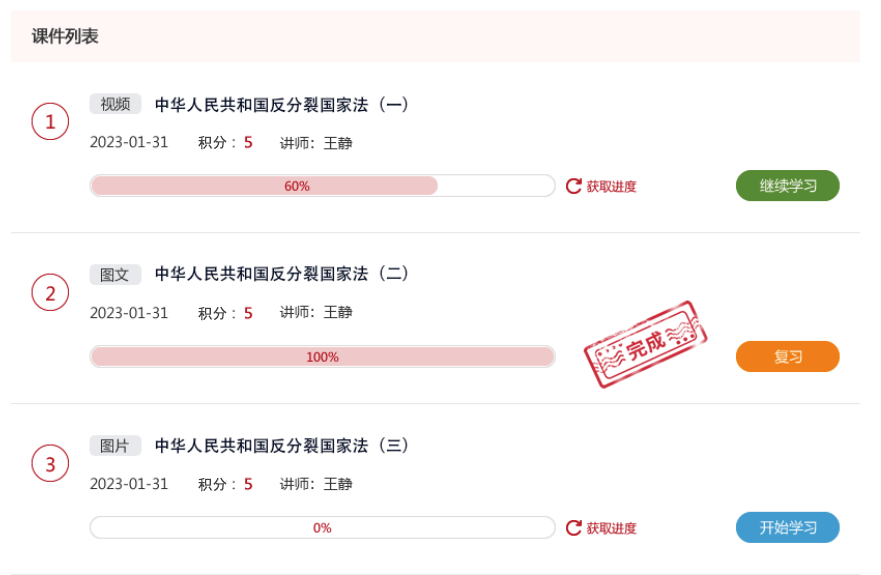
Task: Click the circled number 1 icon
Action: (x=50, y=121)
